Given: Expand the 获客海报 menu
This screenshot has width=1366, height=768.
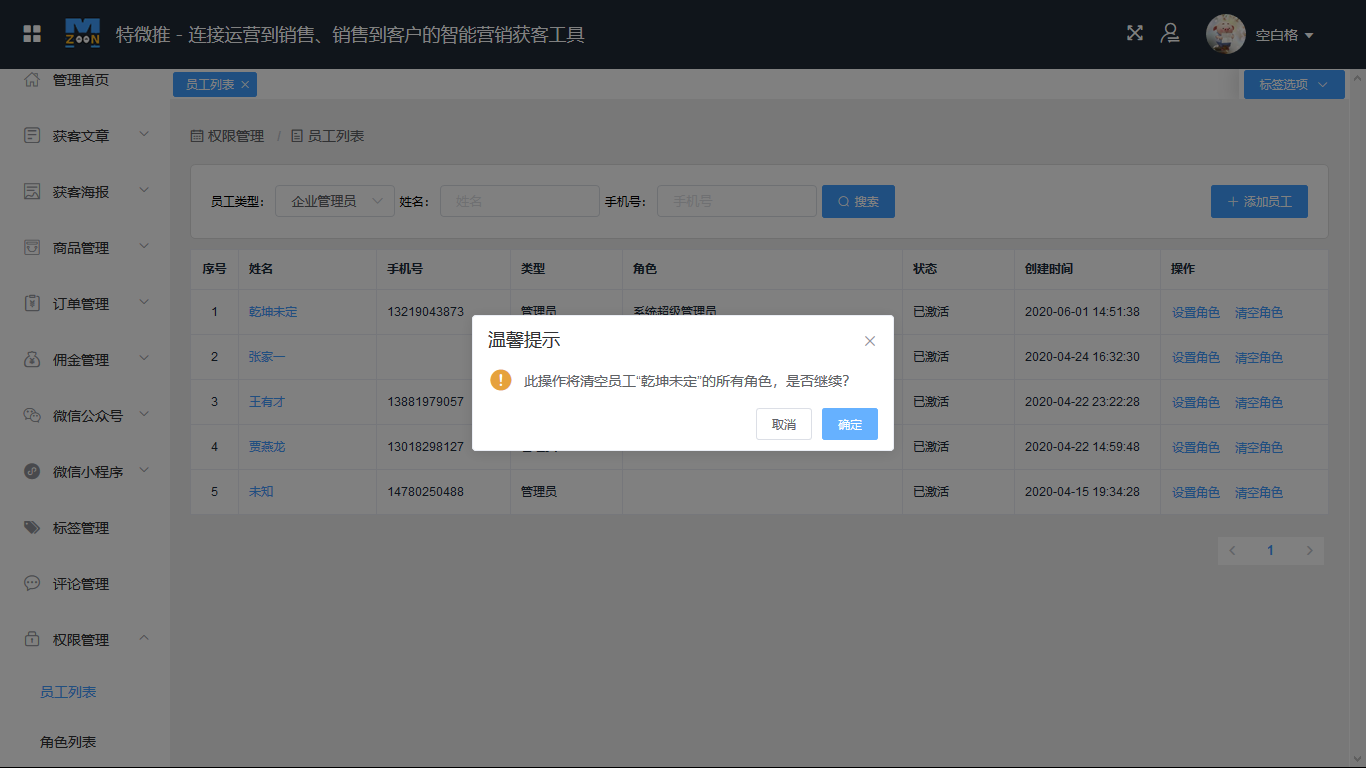Looking at the screenshot, I should tap(85, 191).
